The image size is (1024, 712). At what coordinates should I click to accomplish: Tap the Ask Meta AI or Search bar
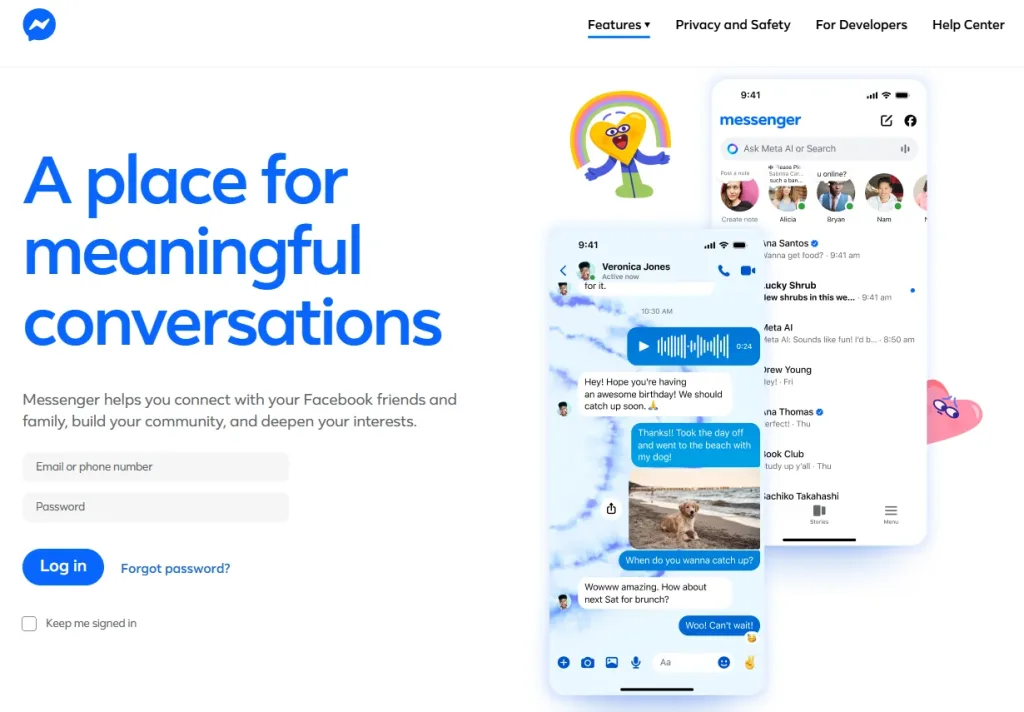pyautogui.click(x=819, y=149)
